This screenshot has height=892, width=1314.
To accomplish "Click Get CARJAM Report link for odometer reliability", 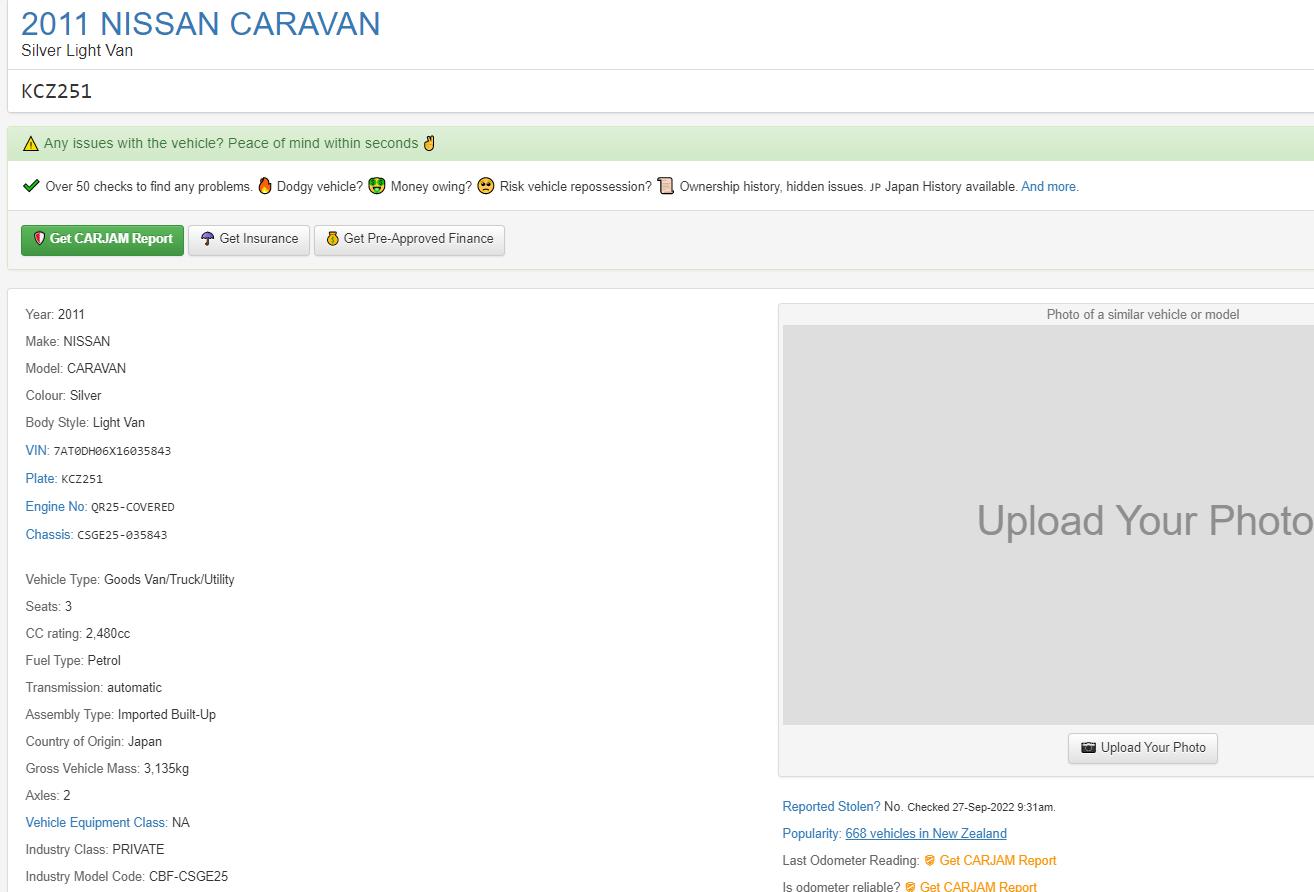I will (978, 887).
